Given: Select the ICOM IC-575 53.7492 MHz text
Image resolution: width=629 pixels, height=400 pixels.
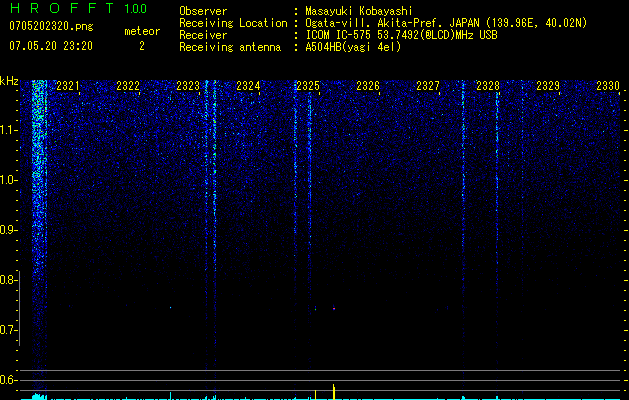Looking at the screenshot, I should [401, 35].
